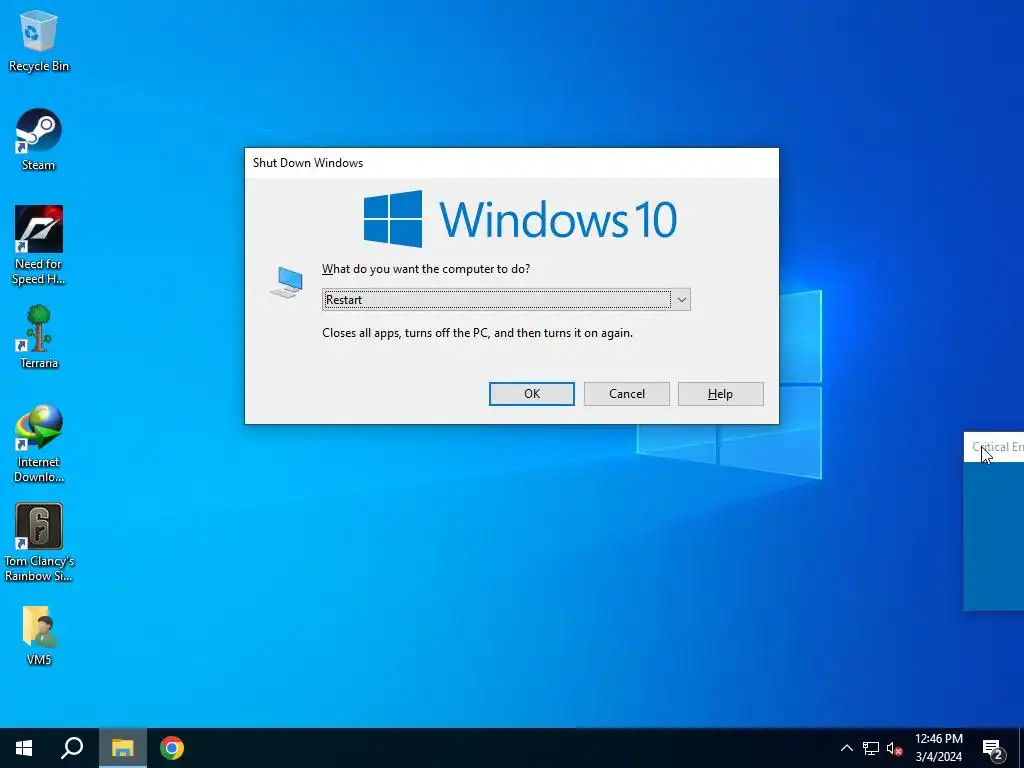Viewport: 1024px width, 768px height.
Task: Select the Terraria desktop shortcut
Action: 39,338
